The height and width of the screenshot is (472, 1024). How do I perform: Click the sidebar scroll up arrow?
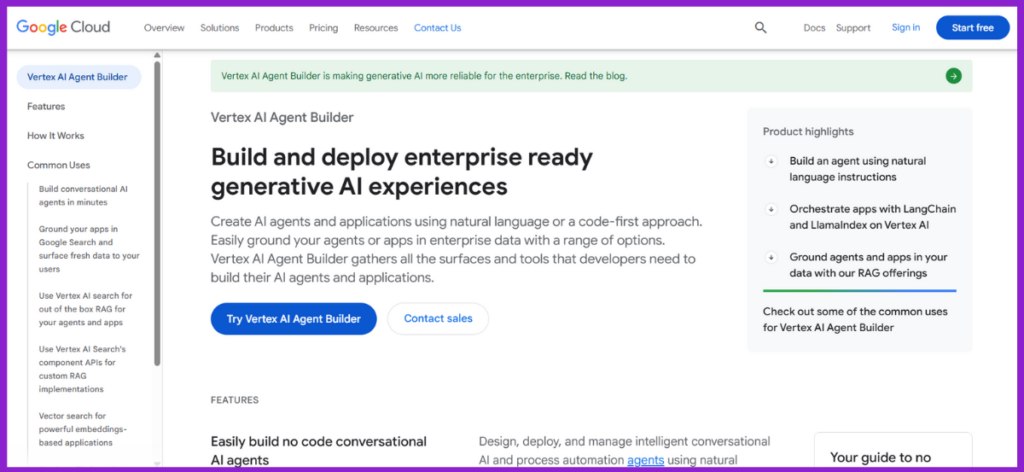157,55
